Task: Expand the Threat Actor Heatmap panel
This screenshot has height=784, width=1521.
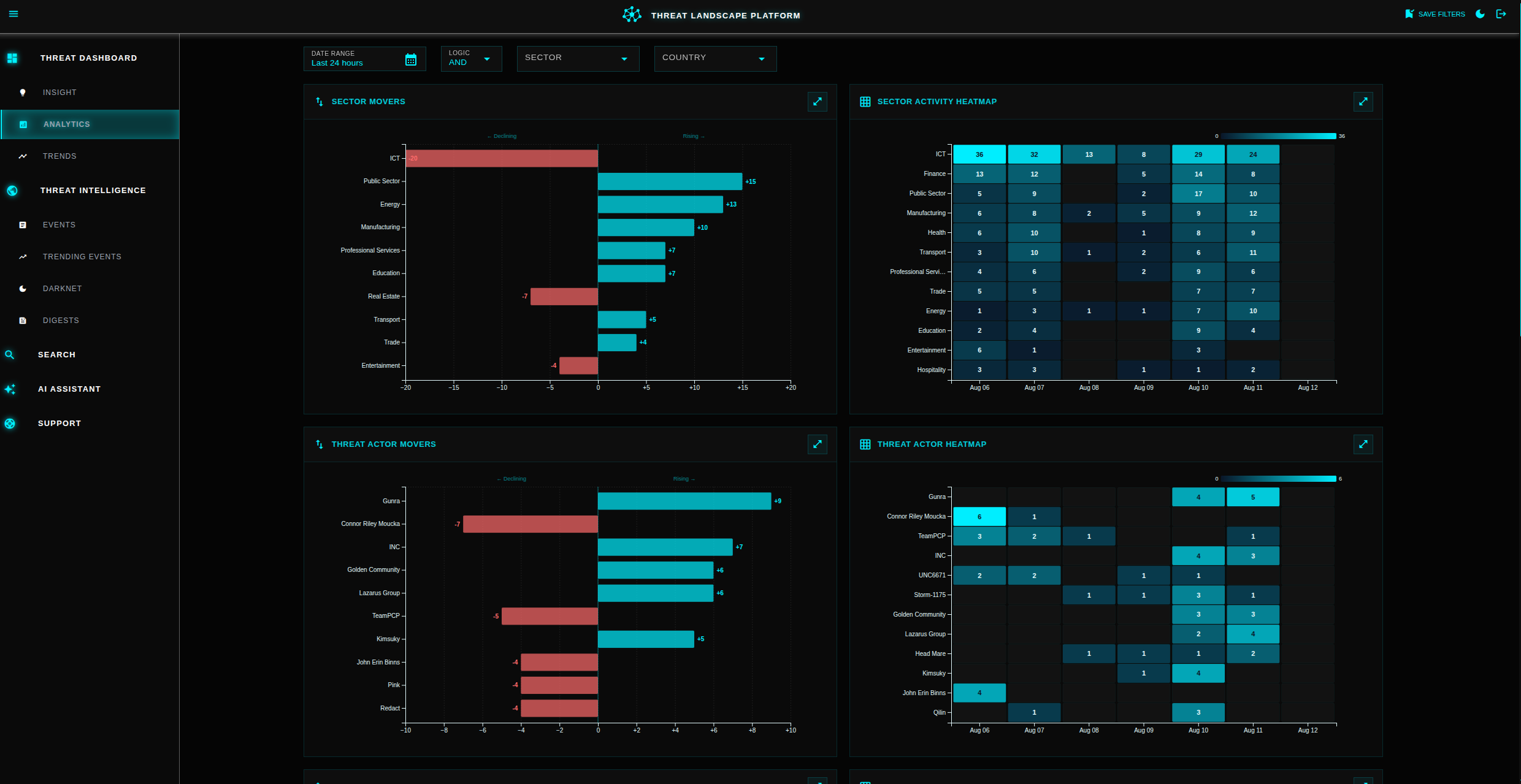Action: (1363, 444)
